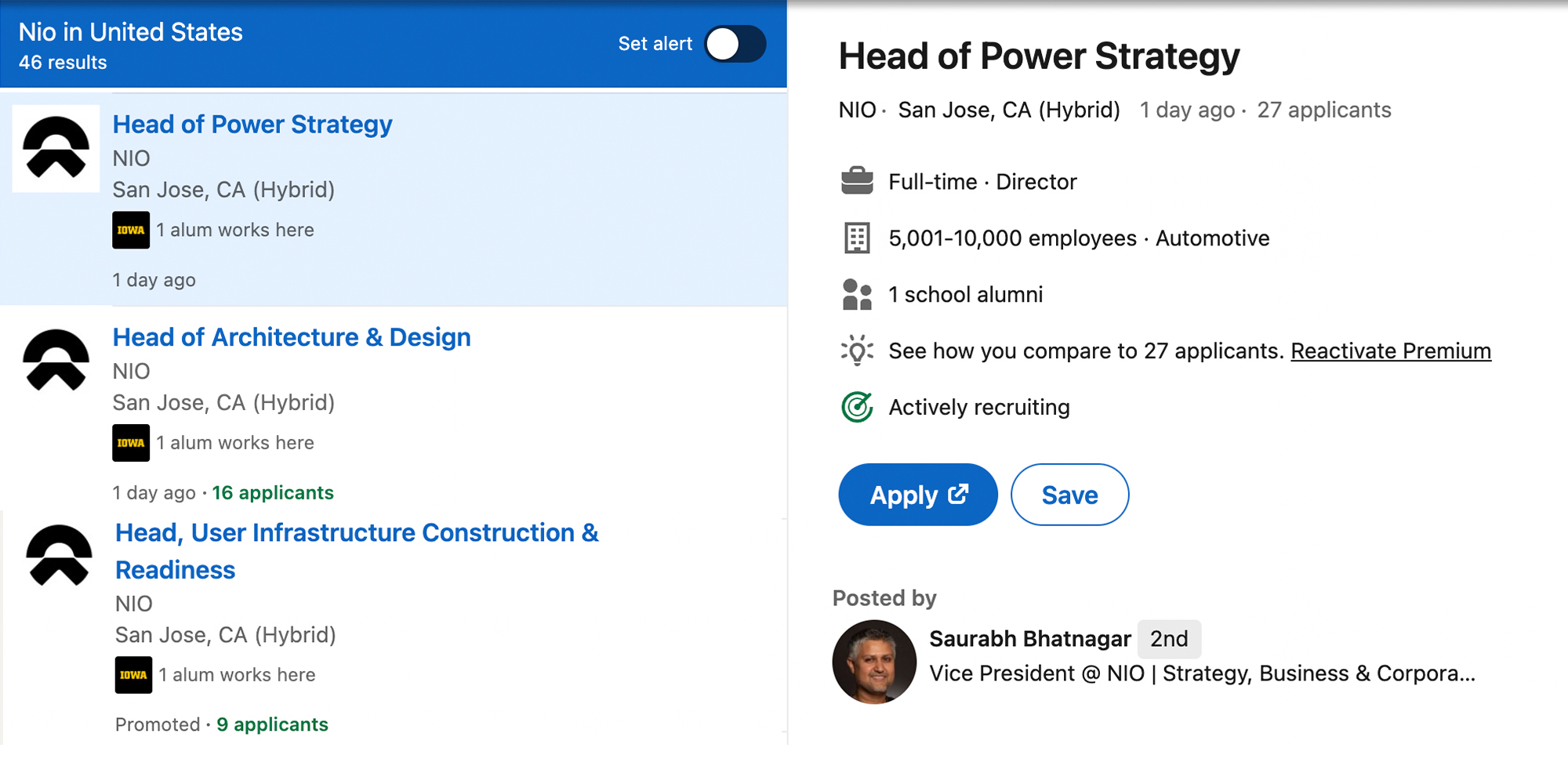Click NIO logo beside Head of Architecture & Design

point(56,360)
